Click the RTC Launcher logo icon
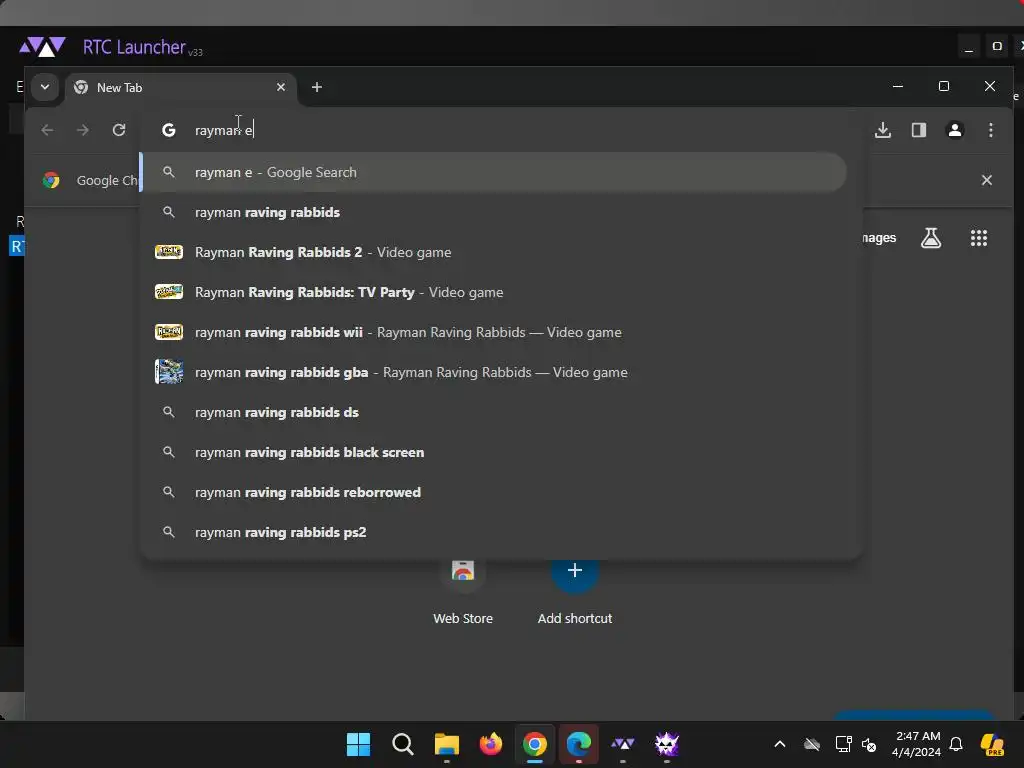1024x768 pixels. click(x=42, y=47)
